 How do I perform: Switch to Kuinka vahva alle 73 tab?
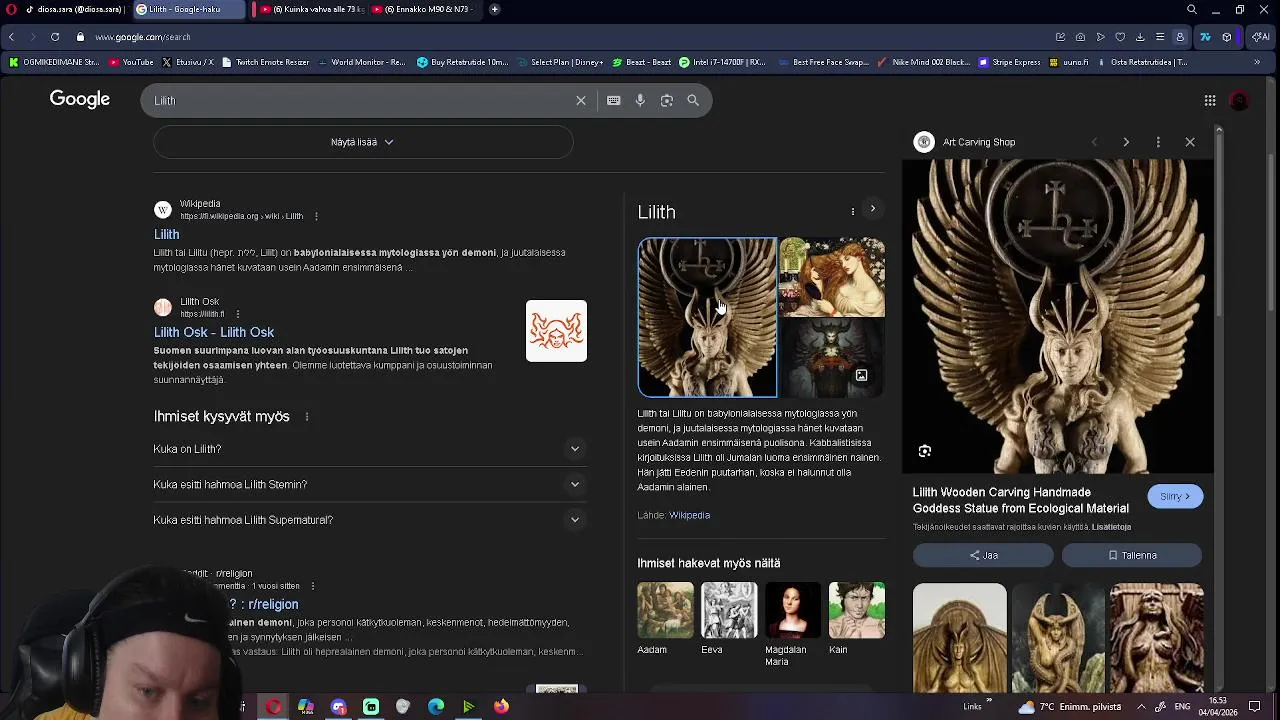tap(310, 9)
